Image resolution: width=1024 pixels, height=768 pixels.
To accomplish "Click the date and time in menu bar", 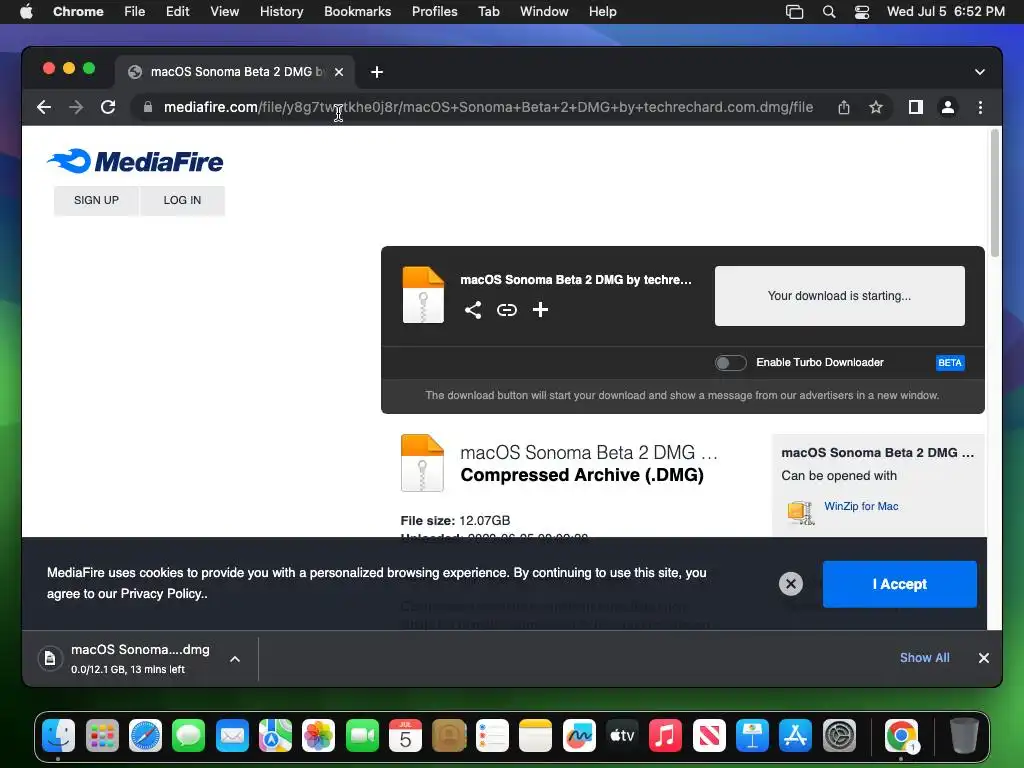I will 945,12.
